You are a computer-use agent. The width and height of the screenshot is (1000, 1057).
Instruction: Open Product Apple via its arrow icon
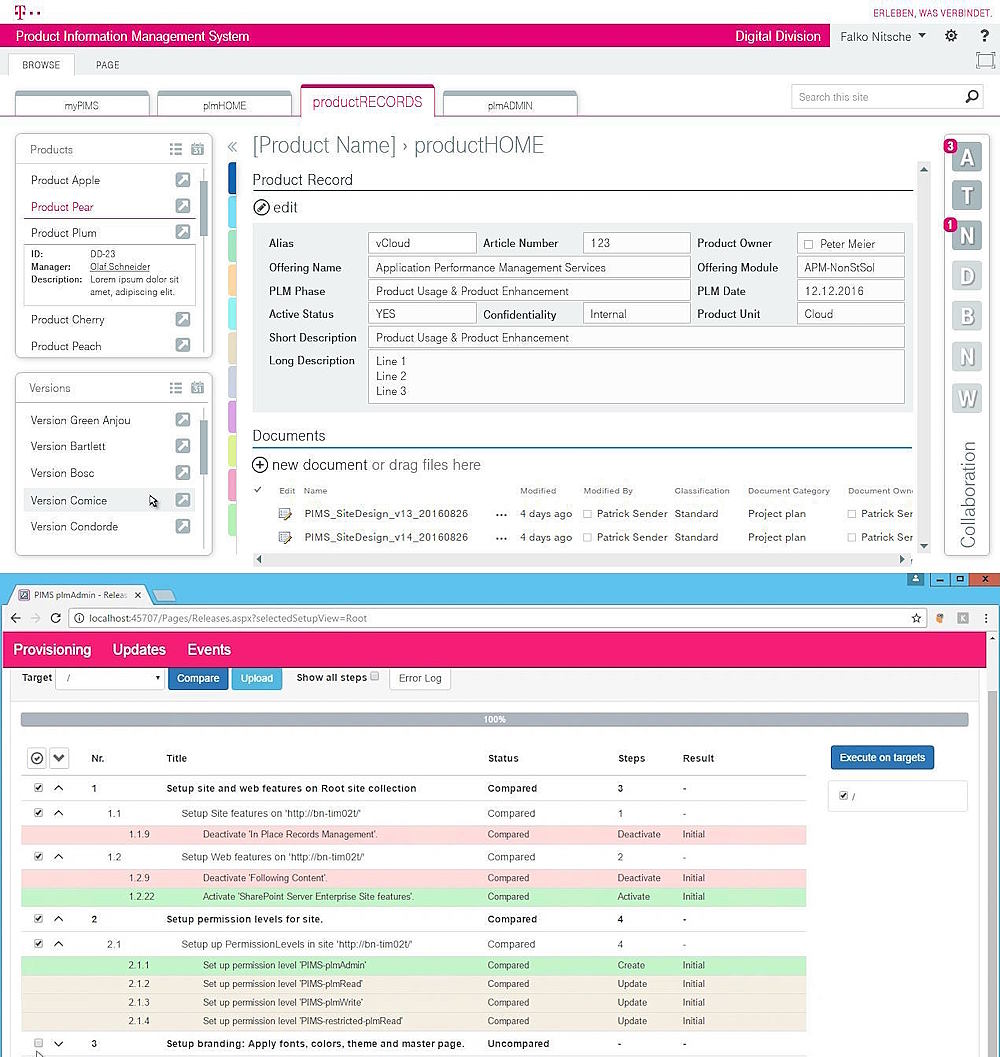point(183,180)
